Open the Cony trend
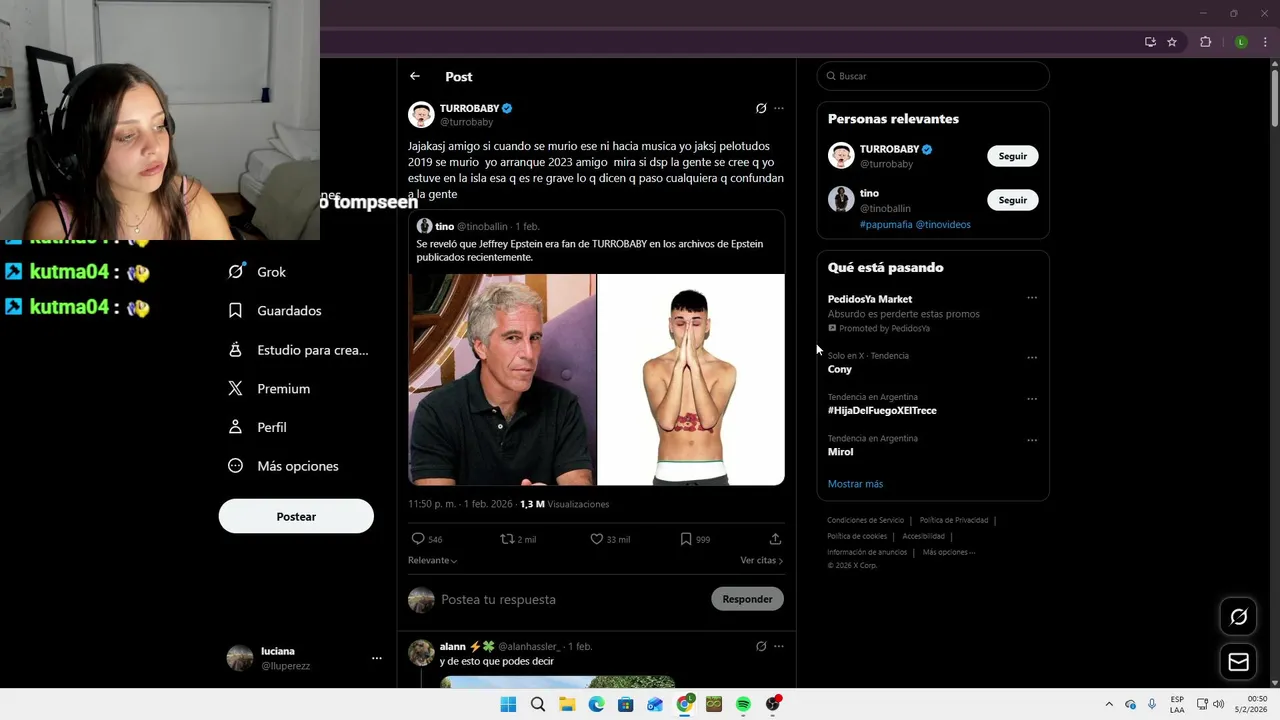Image resolution: width=1280 pixels, height=720 pixels. [x=840, y=369]
